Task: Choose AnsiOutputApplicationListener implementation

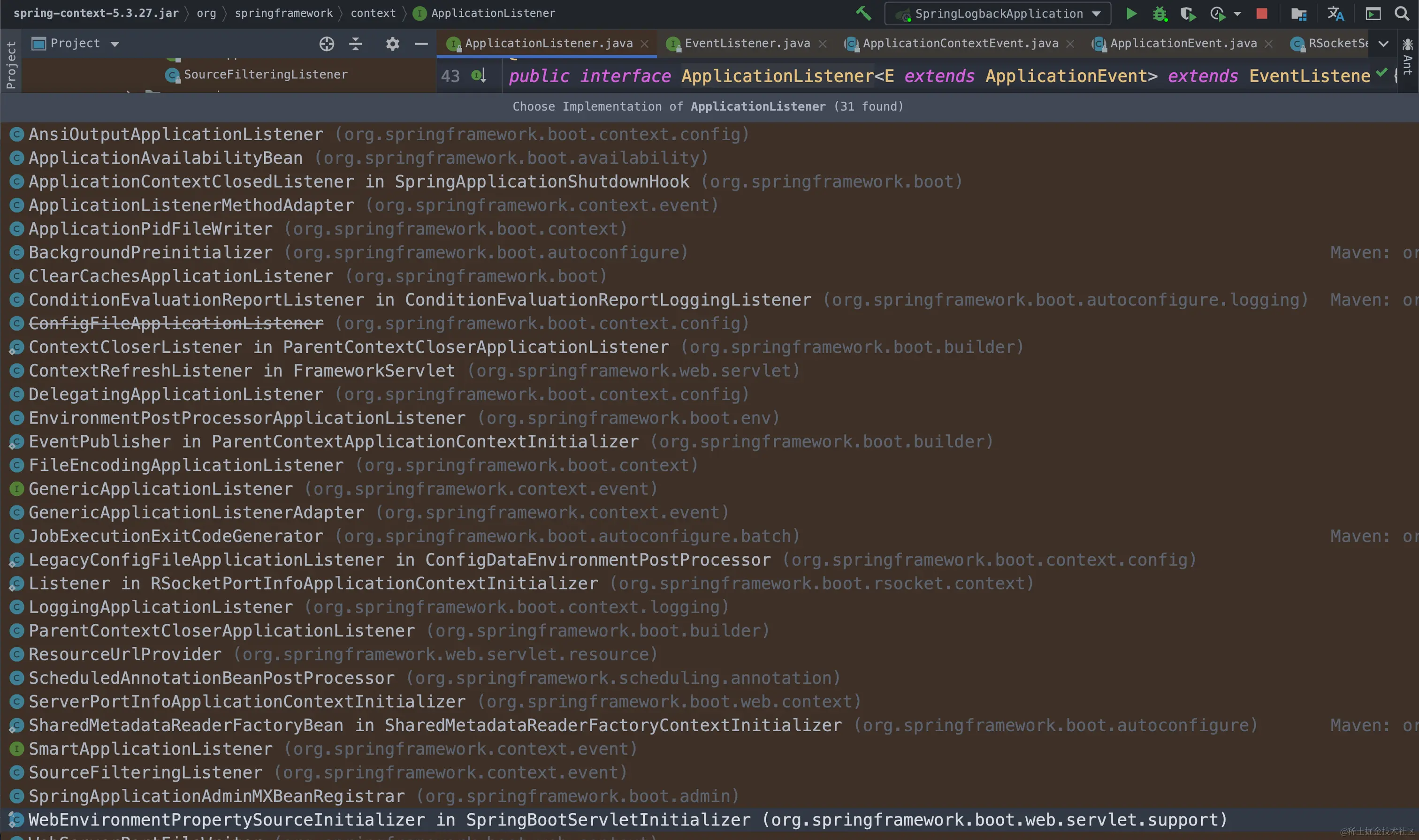Action: pos(709,134)
